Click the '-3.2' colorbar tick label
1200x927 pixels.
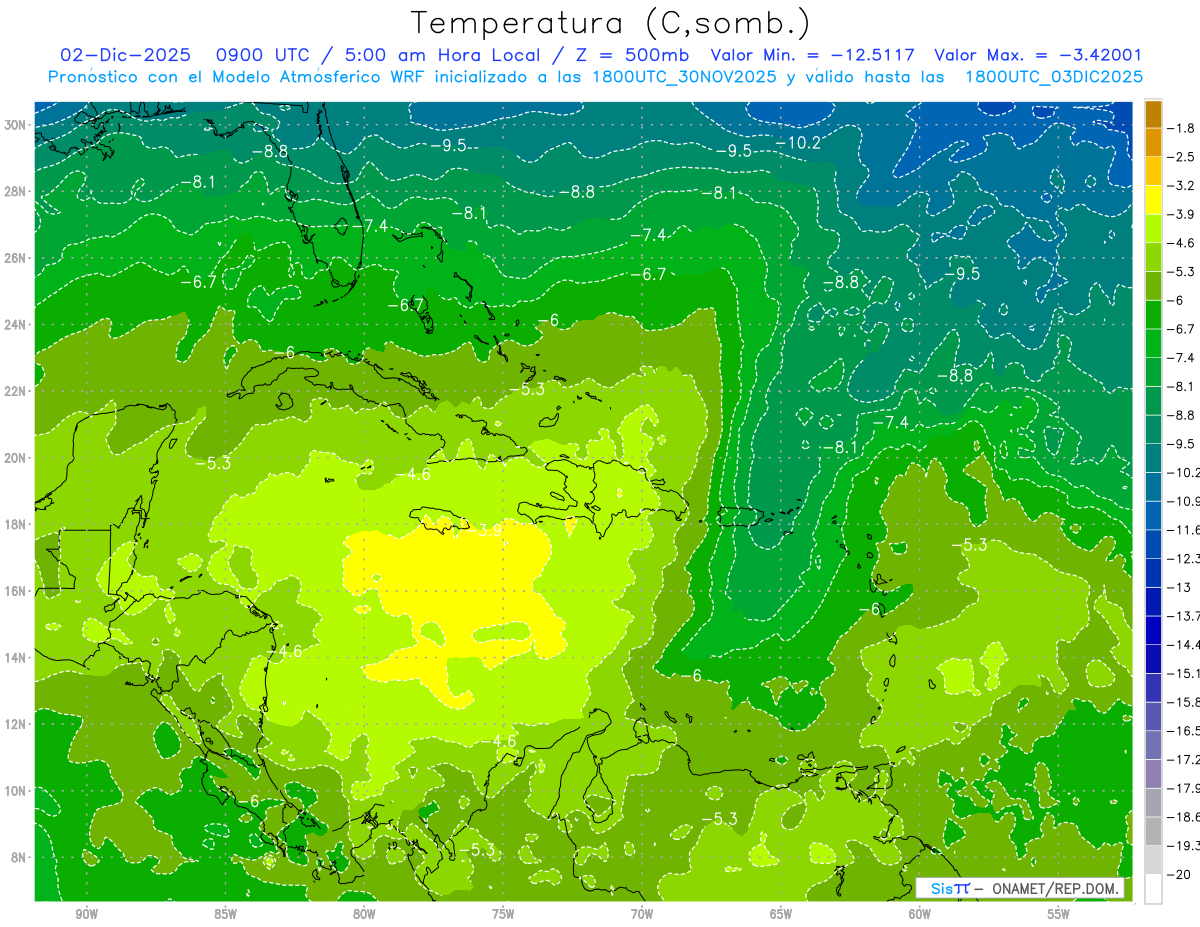[1180, 185]
